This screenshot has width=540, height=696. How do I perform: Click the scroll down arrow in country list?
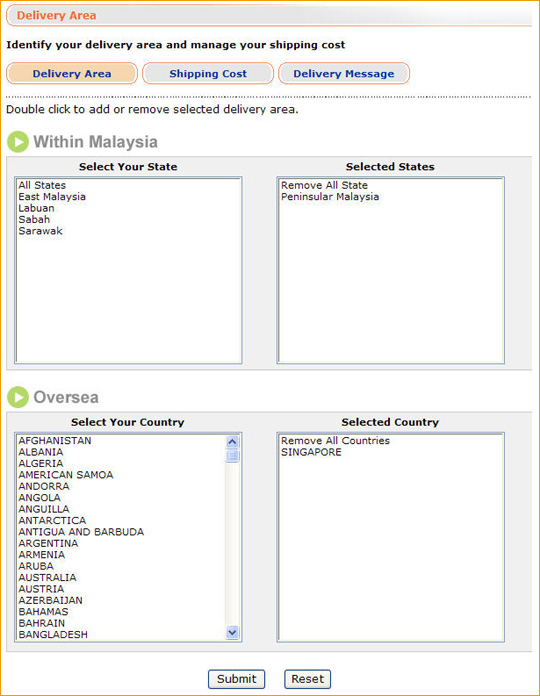point(232,633)
